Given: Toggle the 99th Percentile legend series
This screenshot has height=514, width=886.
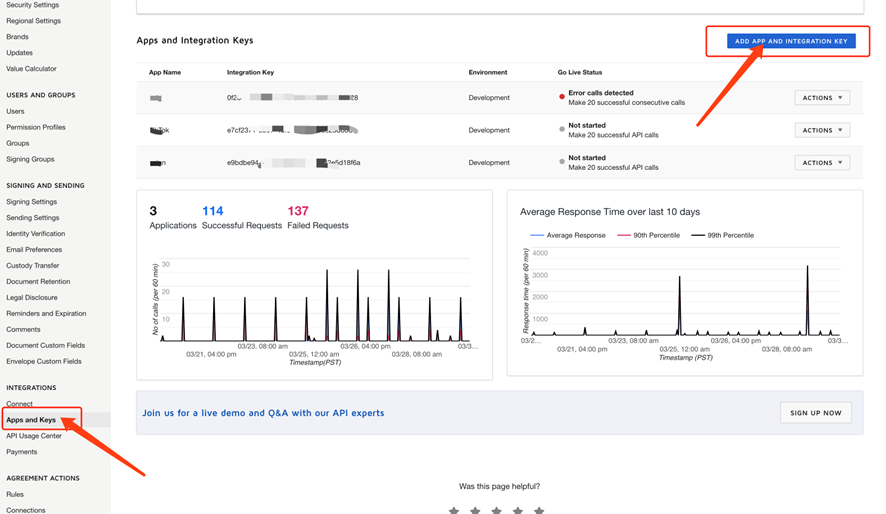Looking at the screenshot, I should (723, 235).
